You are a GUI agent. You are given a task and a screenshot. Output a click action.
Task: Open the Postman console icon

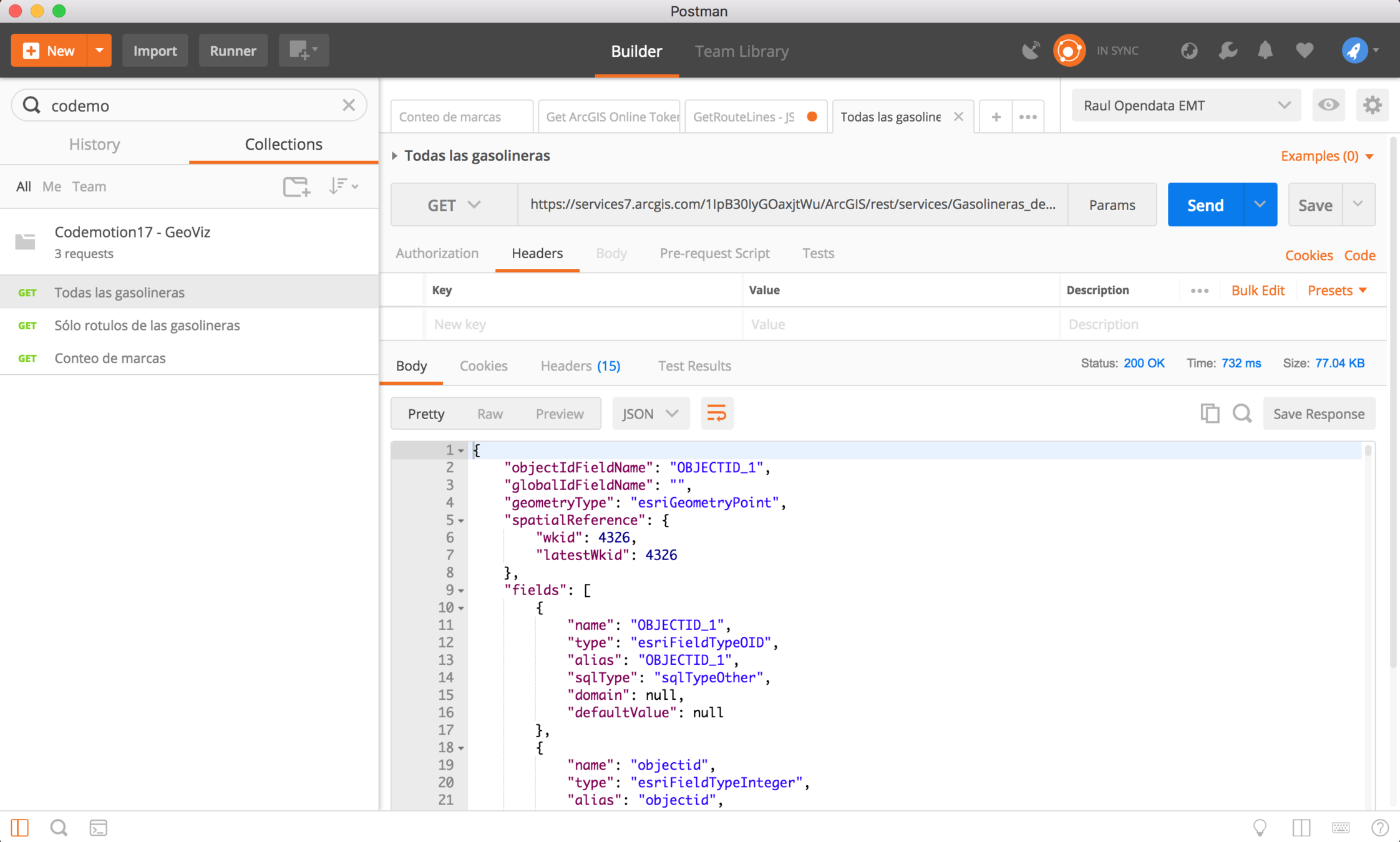[99, 828]
